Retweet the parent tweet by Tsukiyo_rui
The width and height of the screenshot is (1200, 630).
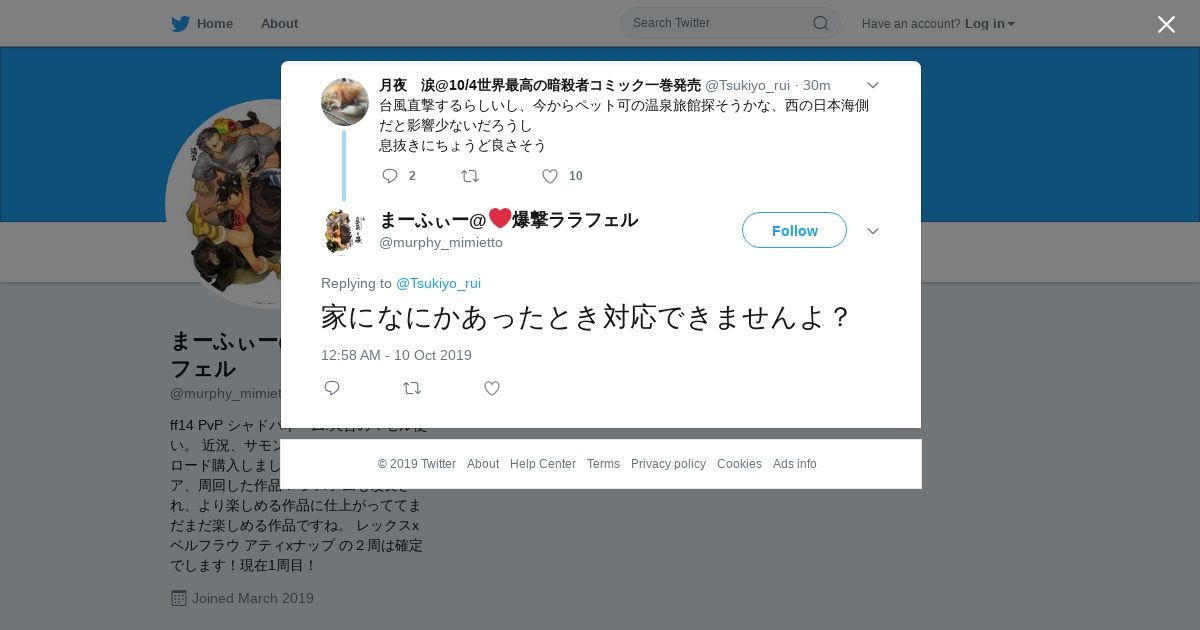(470, 176)
